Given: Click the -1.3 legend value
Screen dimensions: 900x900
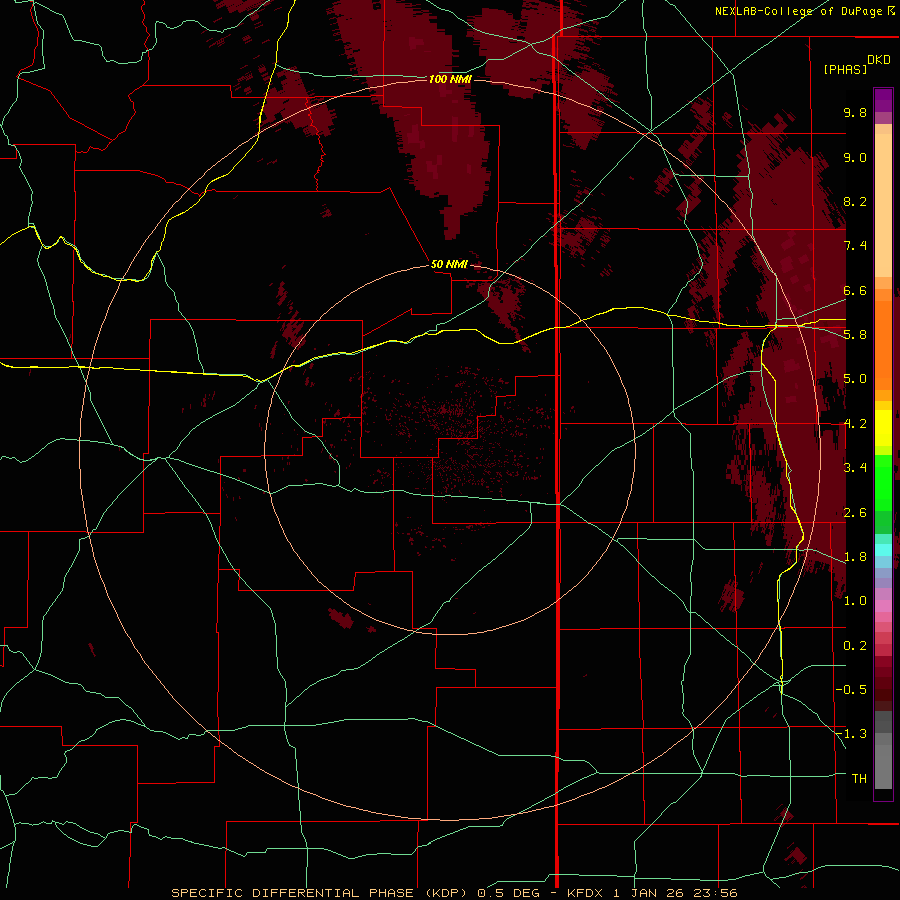Looking at the screenshot, I should (x=851, y=734).
